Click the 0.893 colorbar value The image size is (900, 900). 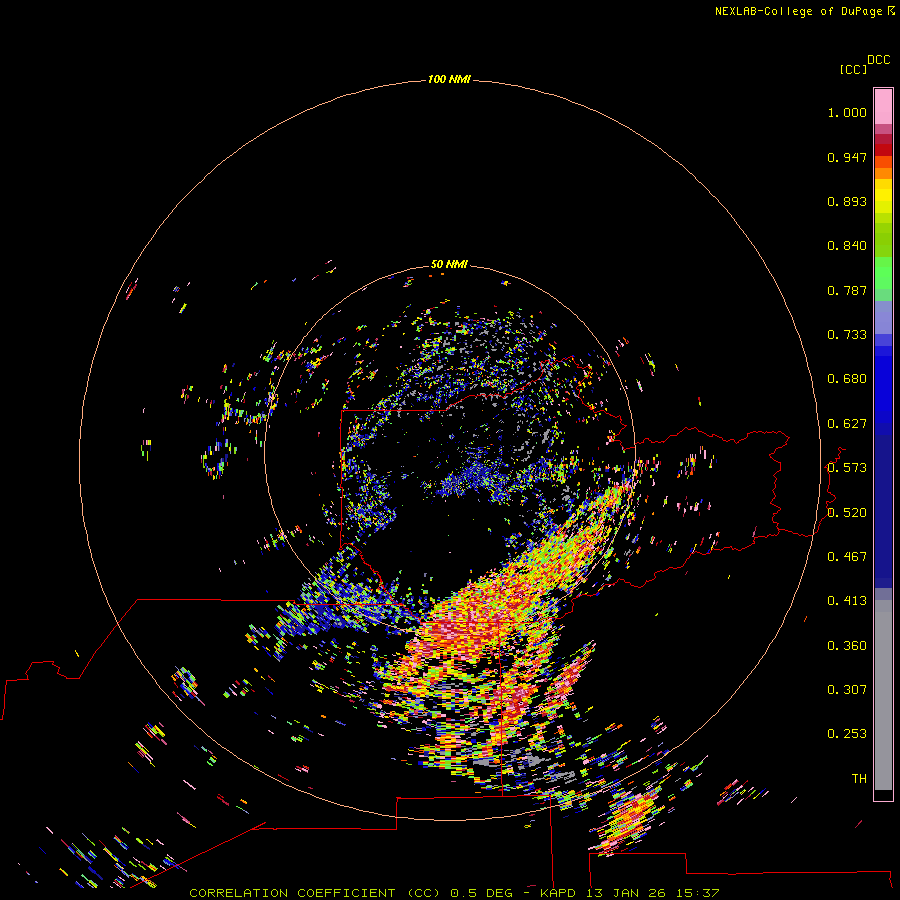point(847,201)
